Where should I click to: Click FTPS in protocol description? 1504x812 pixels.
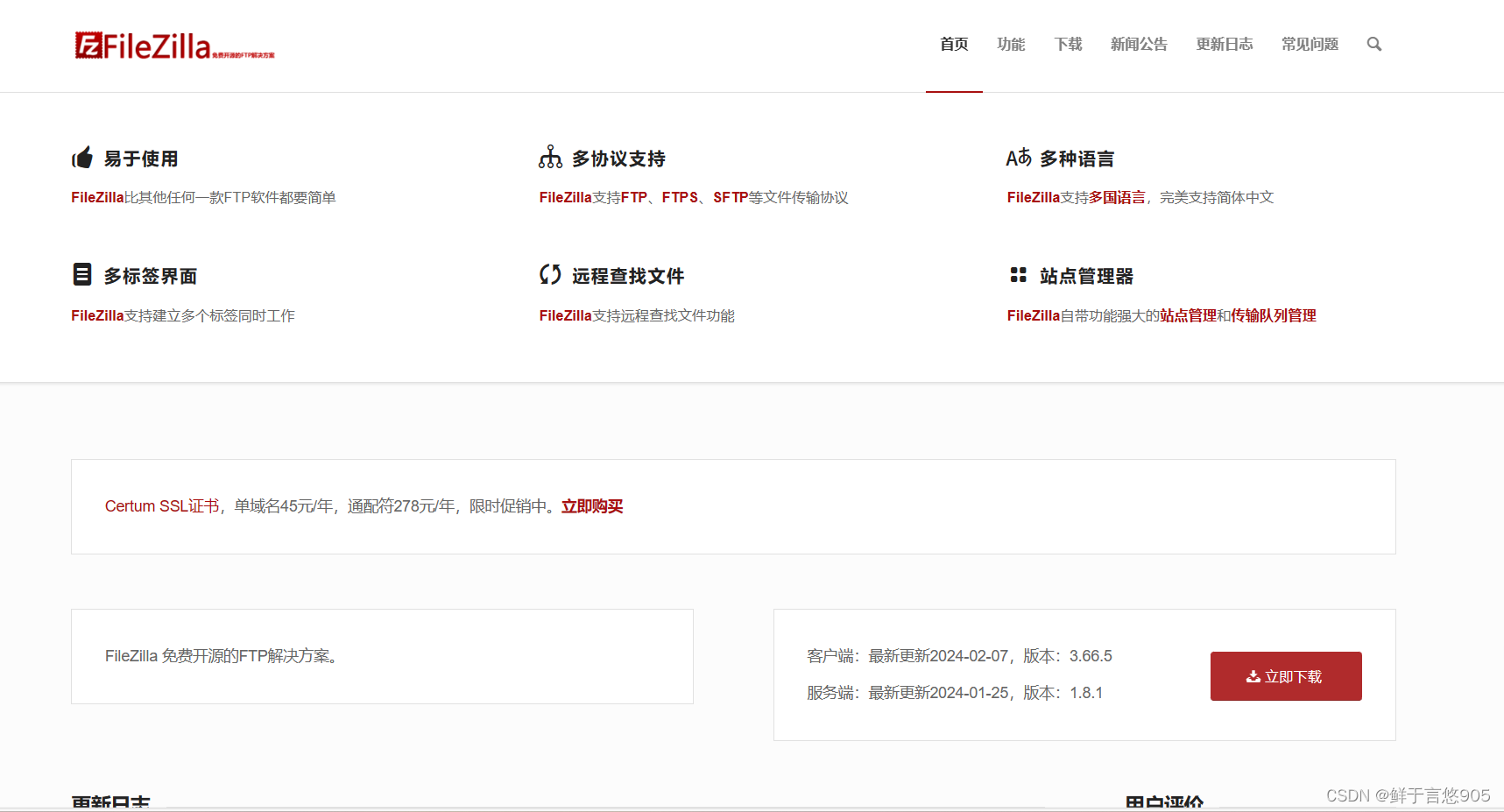(680, 198)
